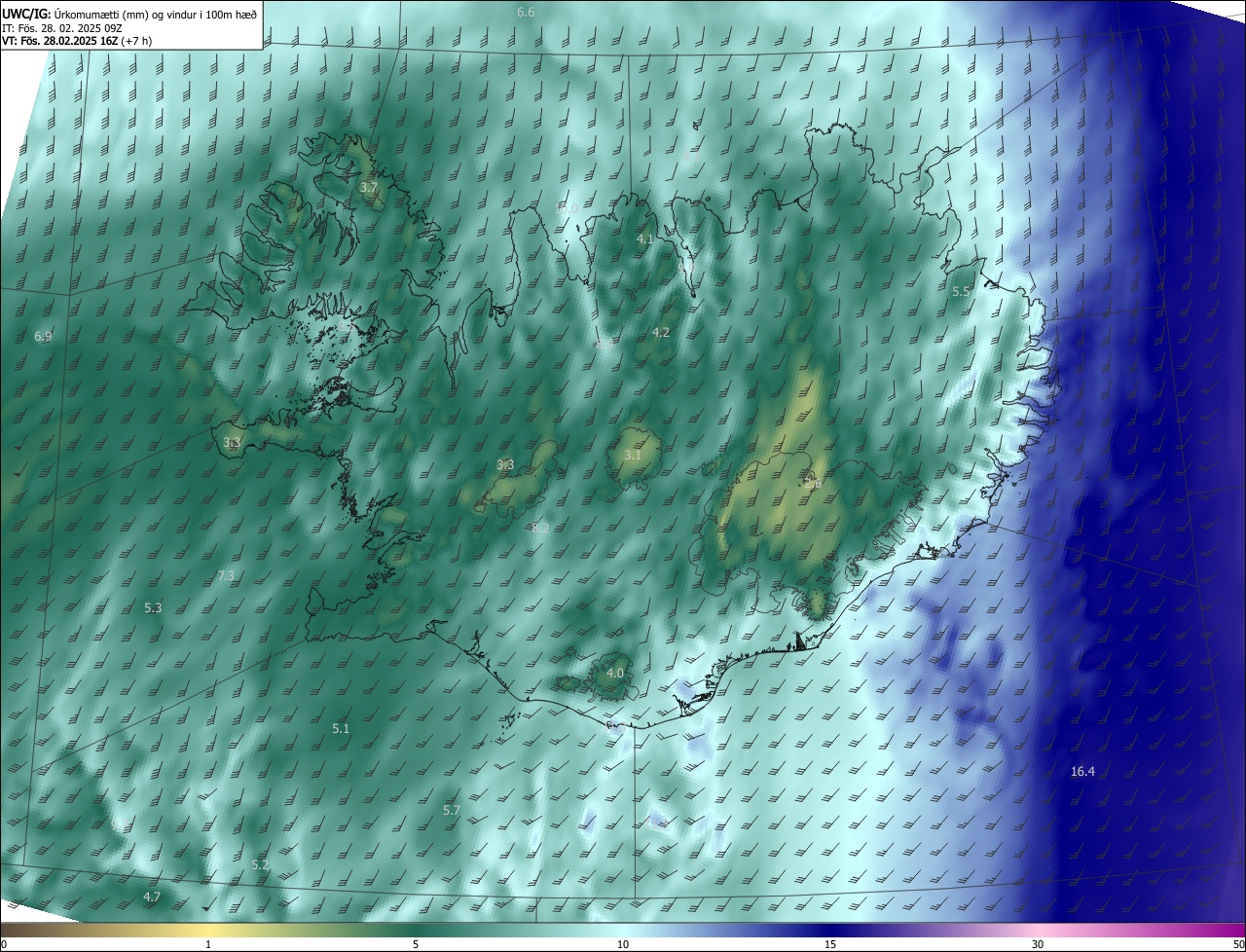Click the 6.6 value at the top of the map
This screenshot has height=952, width=1246.
[526, 13]
